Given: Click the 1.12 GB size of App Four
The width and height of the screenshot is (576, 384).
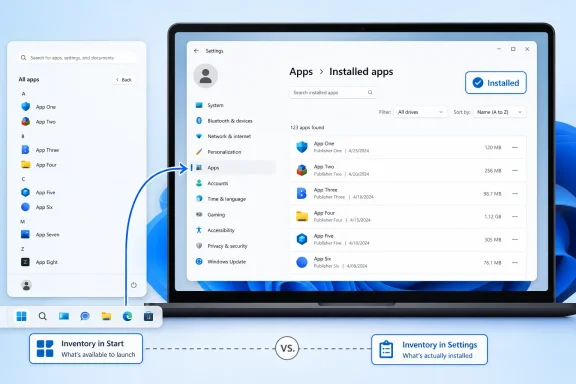Looking at the screenshot, I should [x=492, y=216].
